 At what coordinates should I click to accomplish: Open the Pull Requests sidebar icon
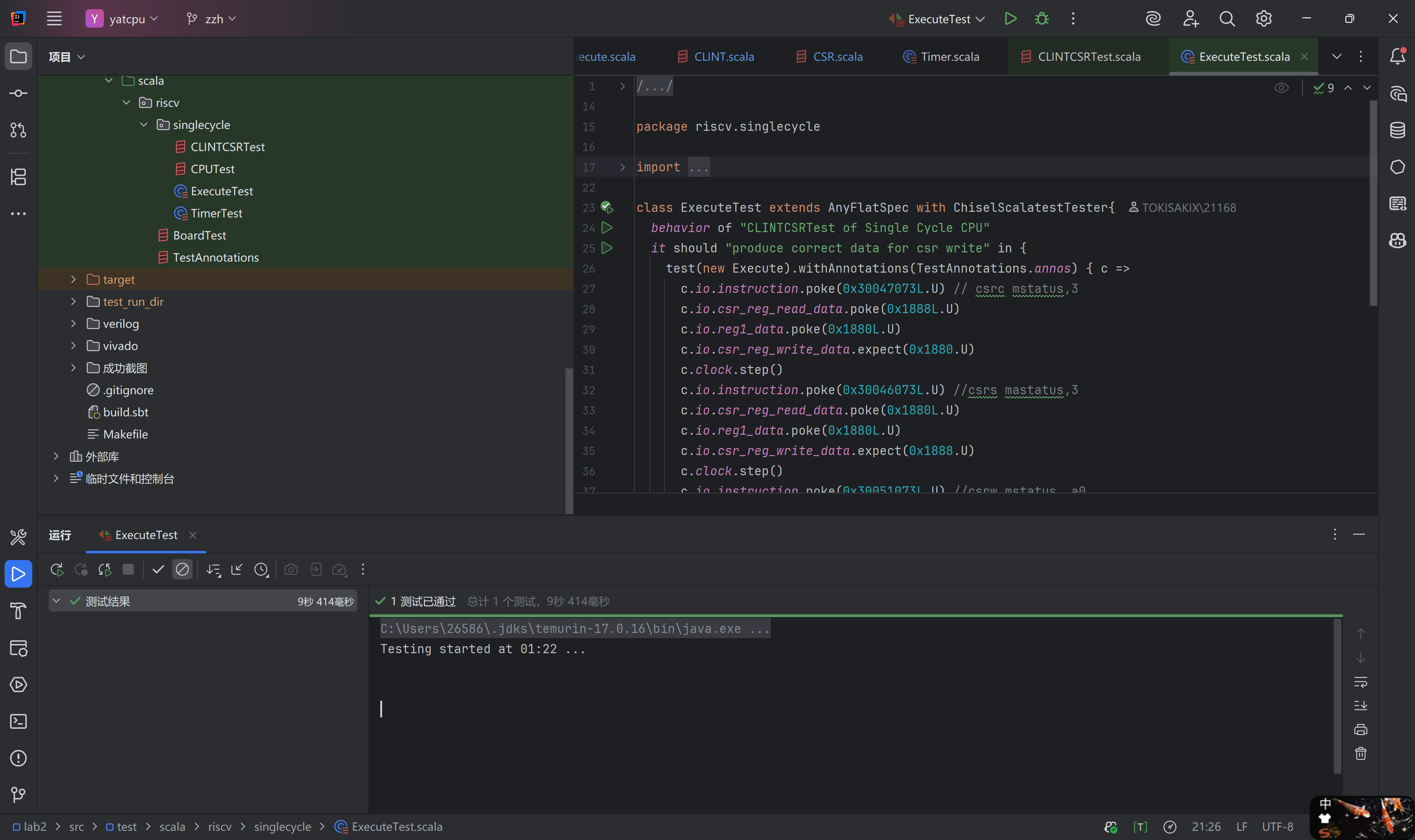click(18, 130)
